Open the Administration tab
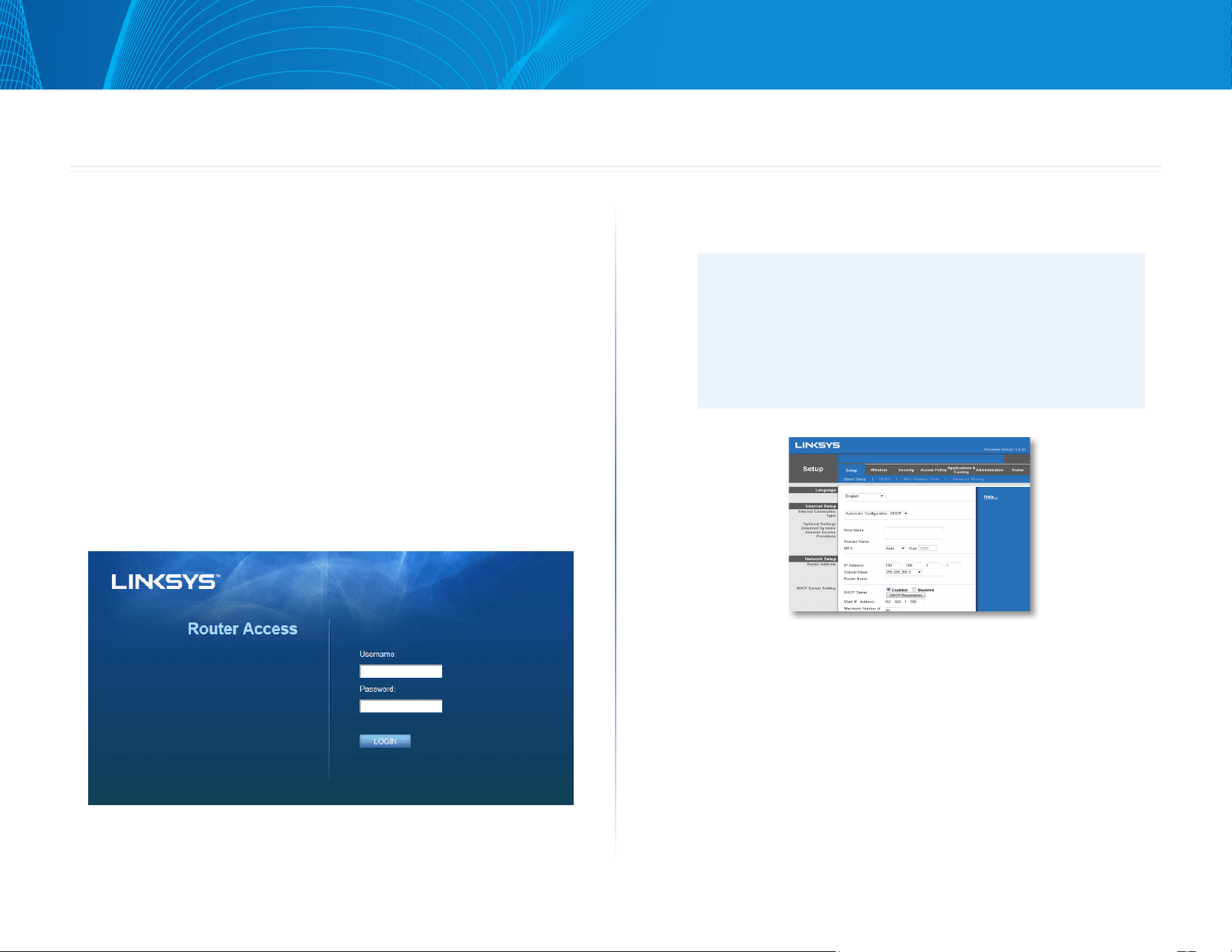Viewport: 1232px width, 952px height. pyautogui.click(x=989, y=470)
